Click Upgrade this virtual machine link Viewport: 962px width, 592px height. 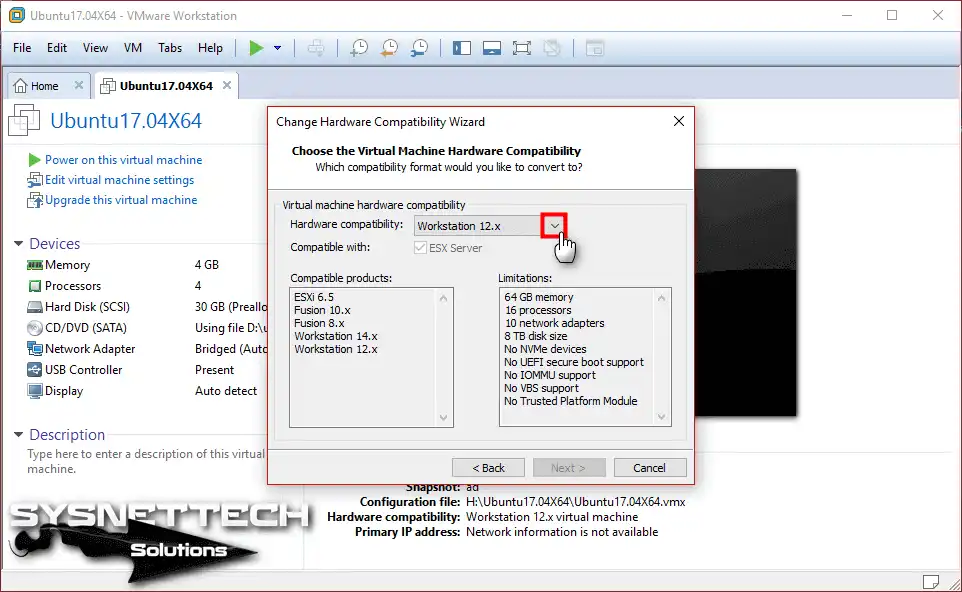[x=121, y=200]
